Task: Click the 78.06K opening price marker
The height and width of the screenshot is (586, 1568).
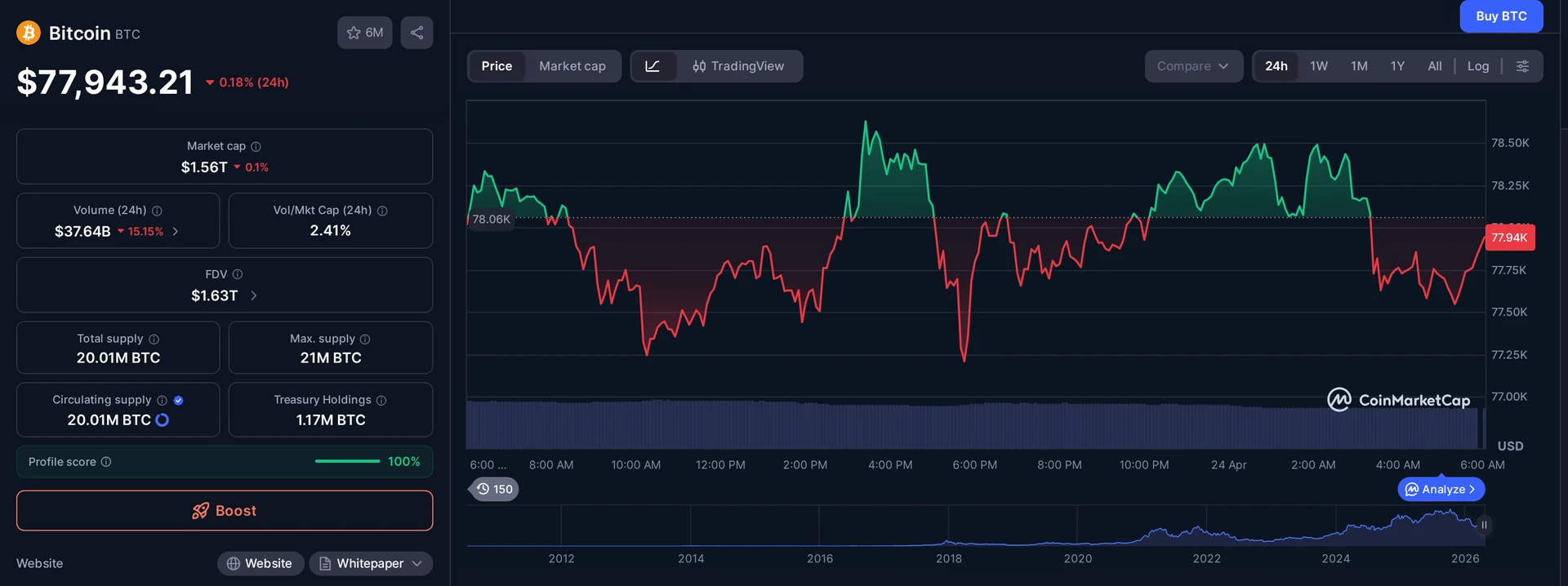Action: point(491,219)
